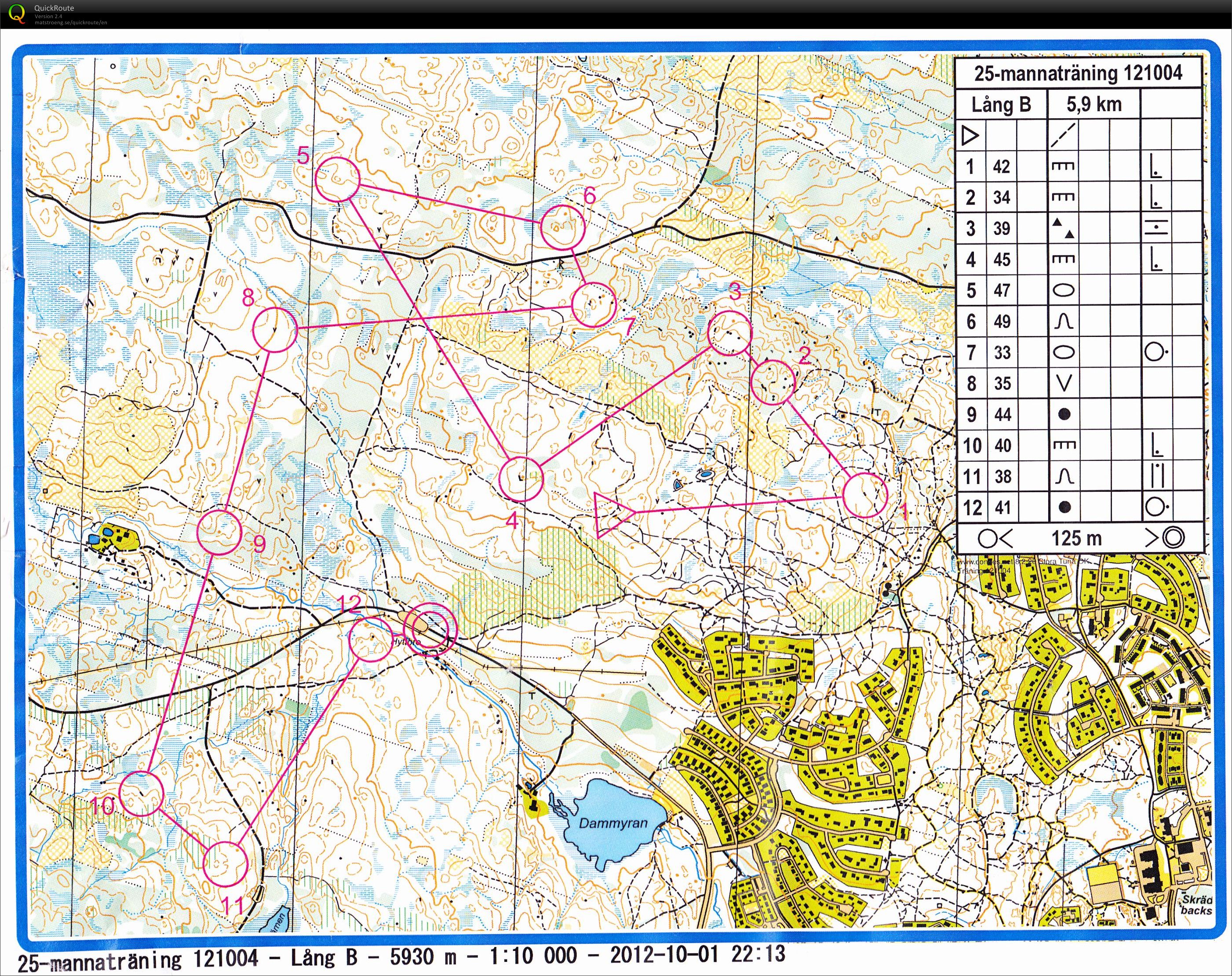Click magenta number 5 beside its control
The image size is (1232, 976).
click(x=304, y=155)
